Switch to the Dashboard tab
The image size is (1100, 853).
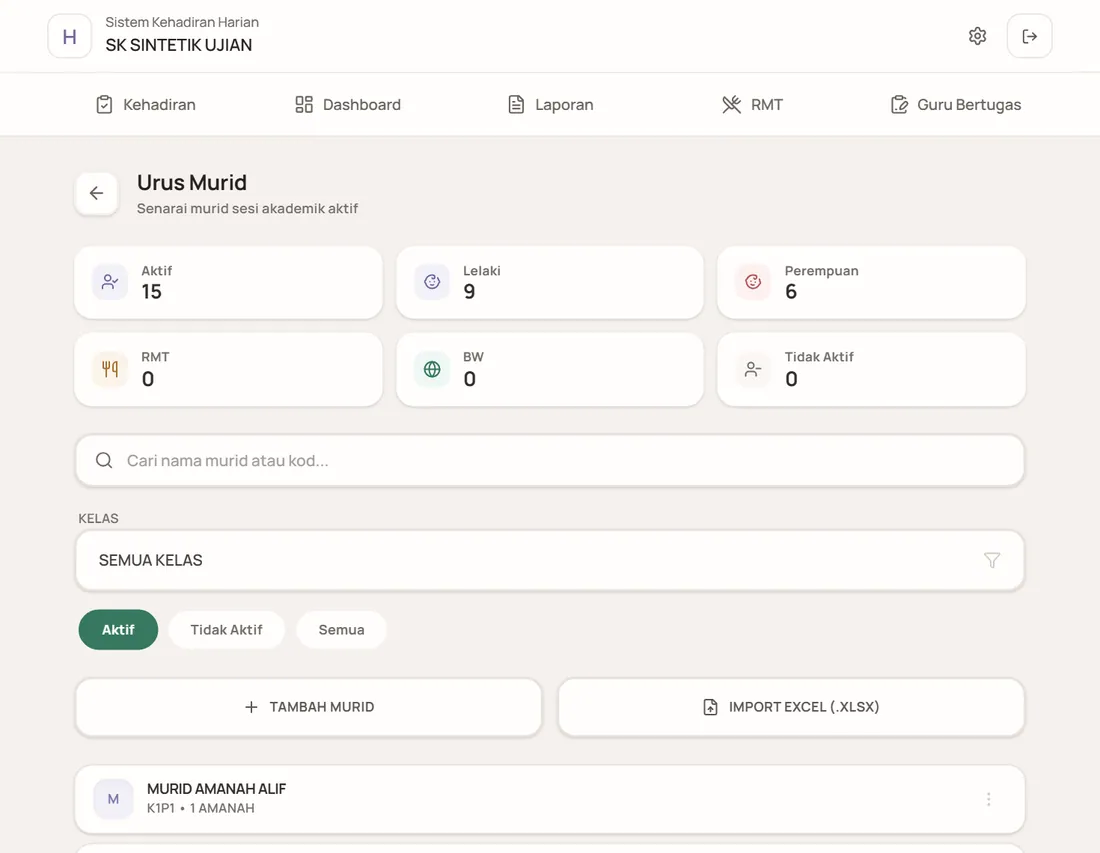pos(348,105)
